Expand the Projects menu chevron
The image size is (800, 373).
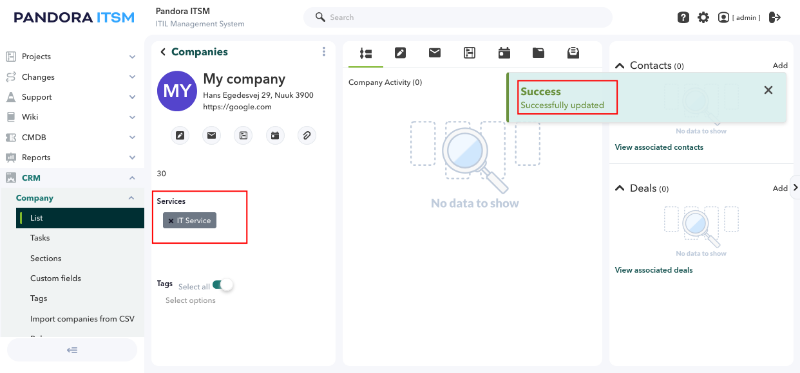pos(132,57)
